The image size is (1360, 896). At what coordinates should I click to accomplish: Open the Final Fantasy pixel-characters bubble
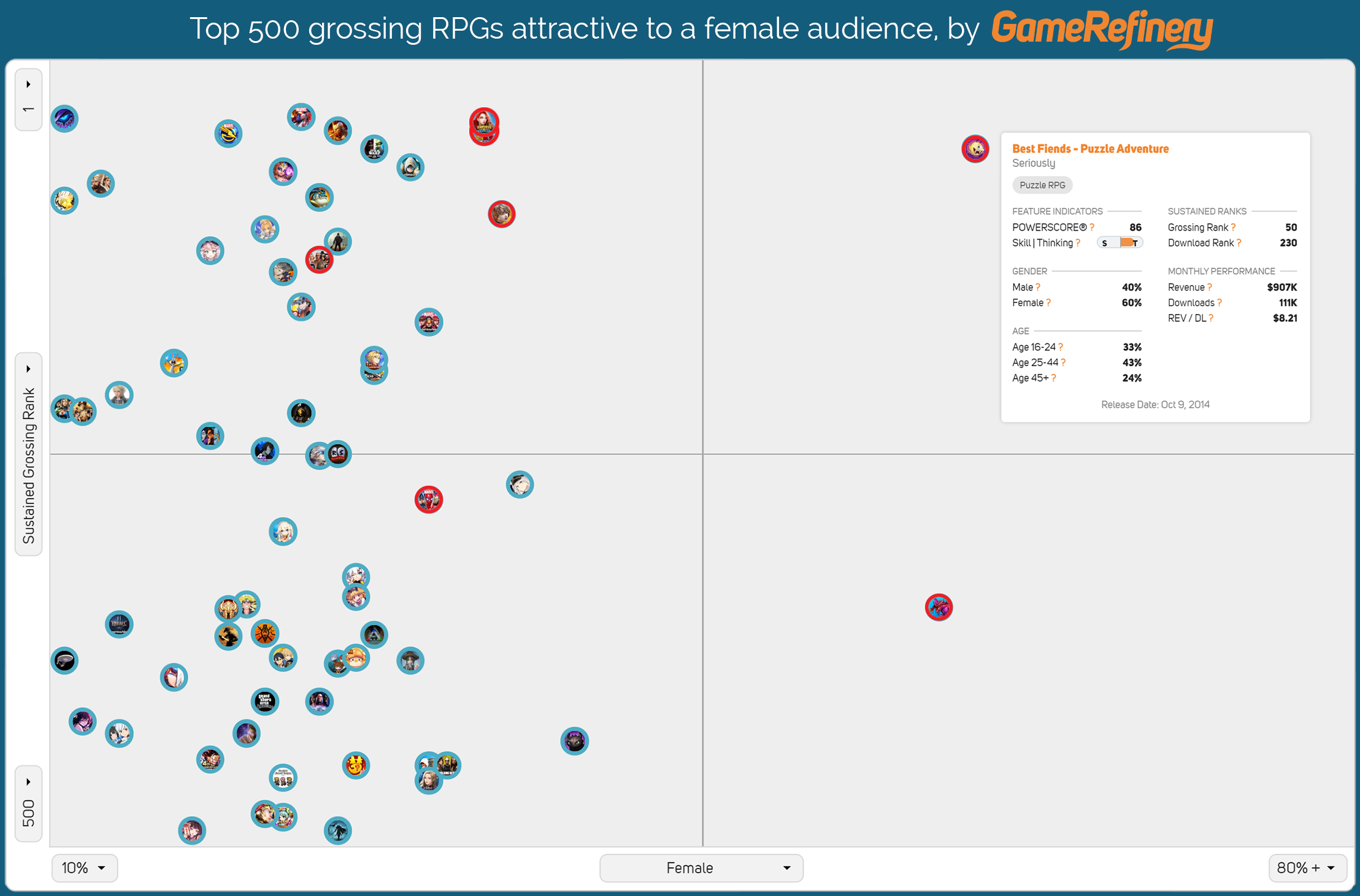[x=283, y=778]
